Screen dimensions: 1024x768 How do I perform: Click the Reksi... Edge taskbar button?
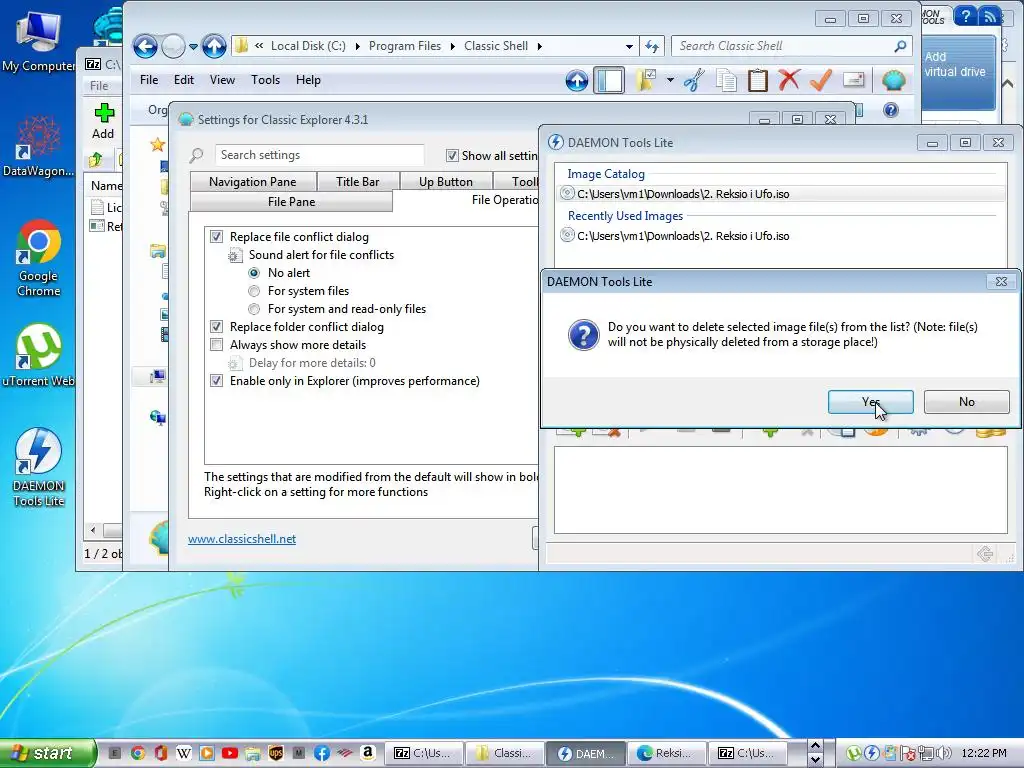coord(667,753)
